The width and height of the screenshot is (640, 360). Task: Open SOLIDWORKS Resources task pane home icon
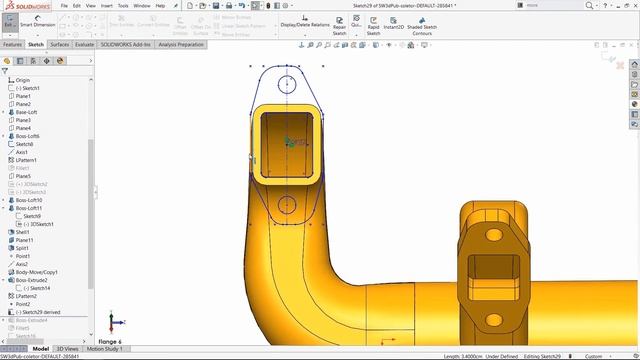coord(634,64)
